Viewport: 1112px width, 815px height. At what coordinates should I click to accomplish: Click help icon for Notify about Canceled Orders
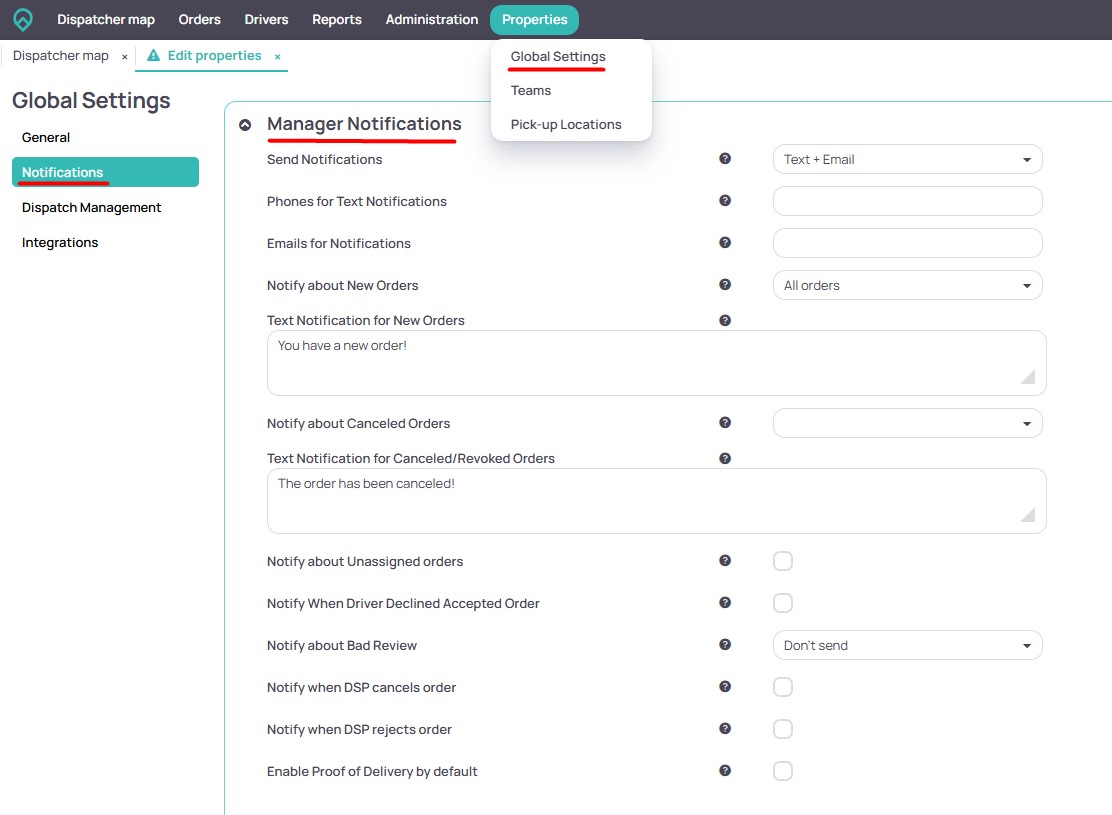click(x=725, y=422)
